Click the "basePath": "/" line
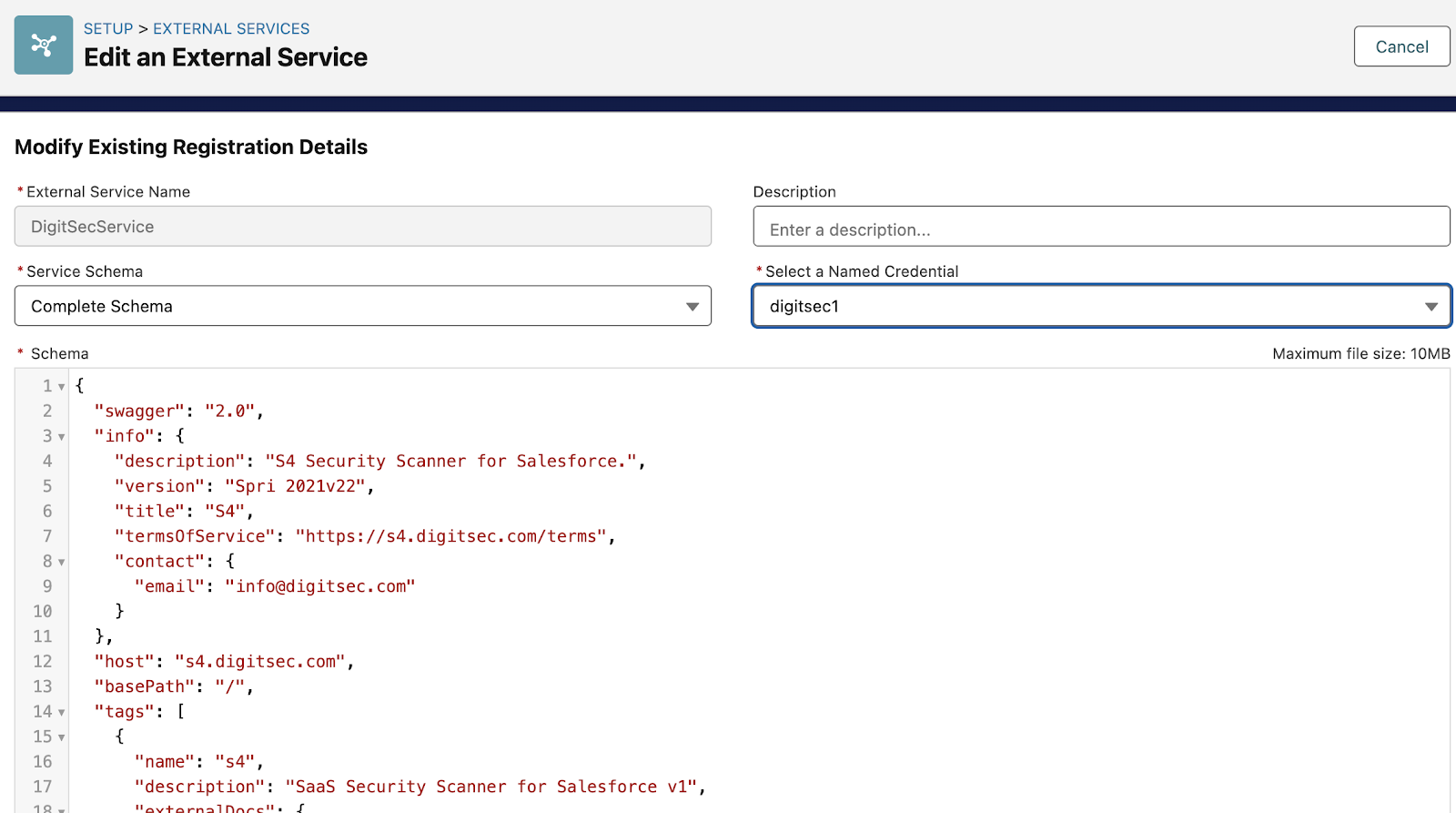The height and width of the screenshot is (813, 1456). (x=174, y=686)
